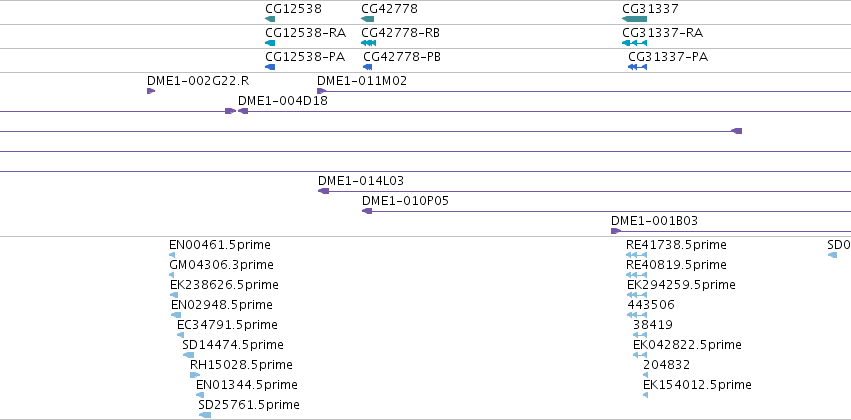Click the RH15028.5prime EST glyph
This screenshot has width=851, height=420.
pyautogui.click(x=195, y=375)
